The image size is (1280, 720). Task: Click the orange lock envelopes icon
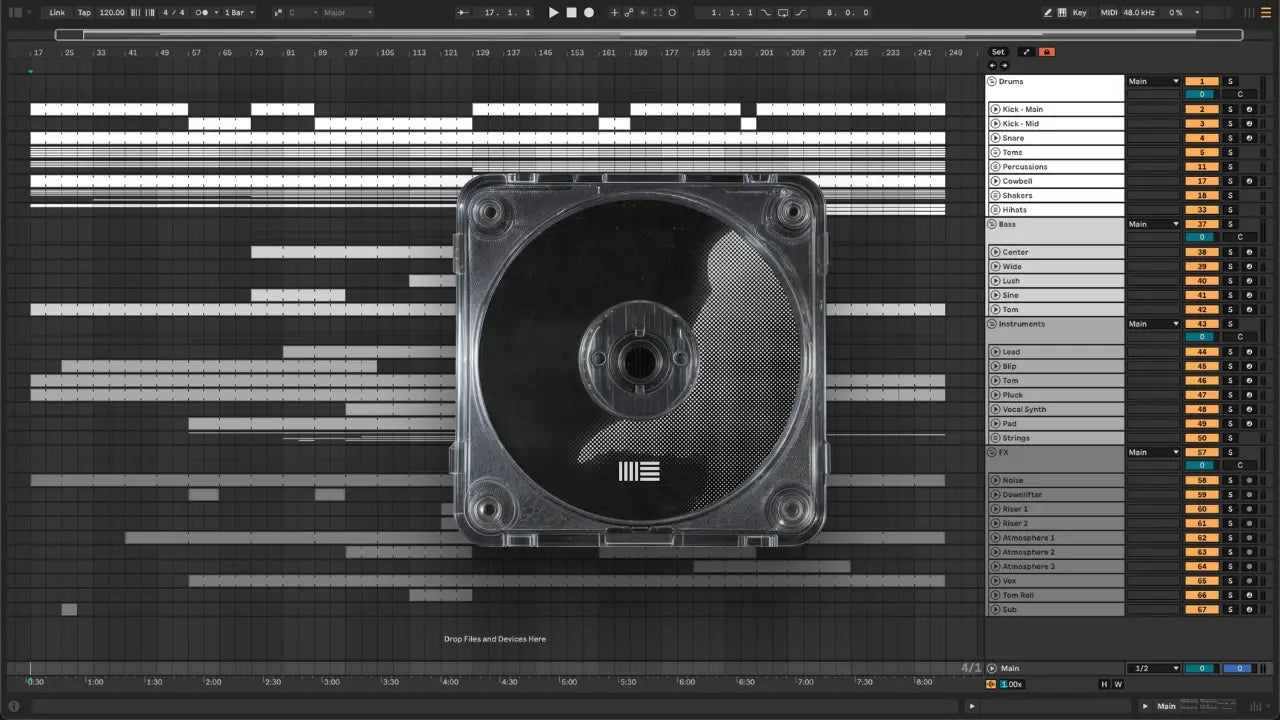click(x=1046, y=52)
